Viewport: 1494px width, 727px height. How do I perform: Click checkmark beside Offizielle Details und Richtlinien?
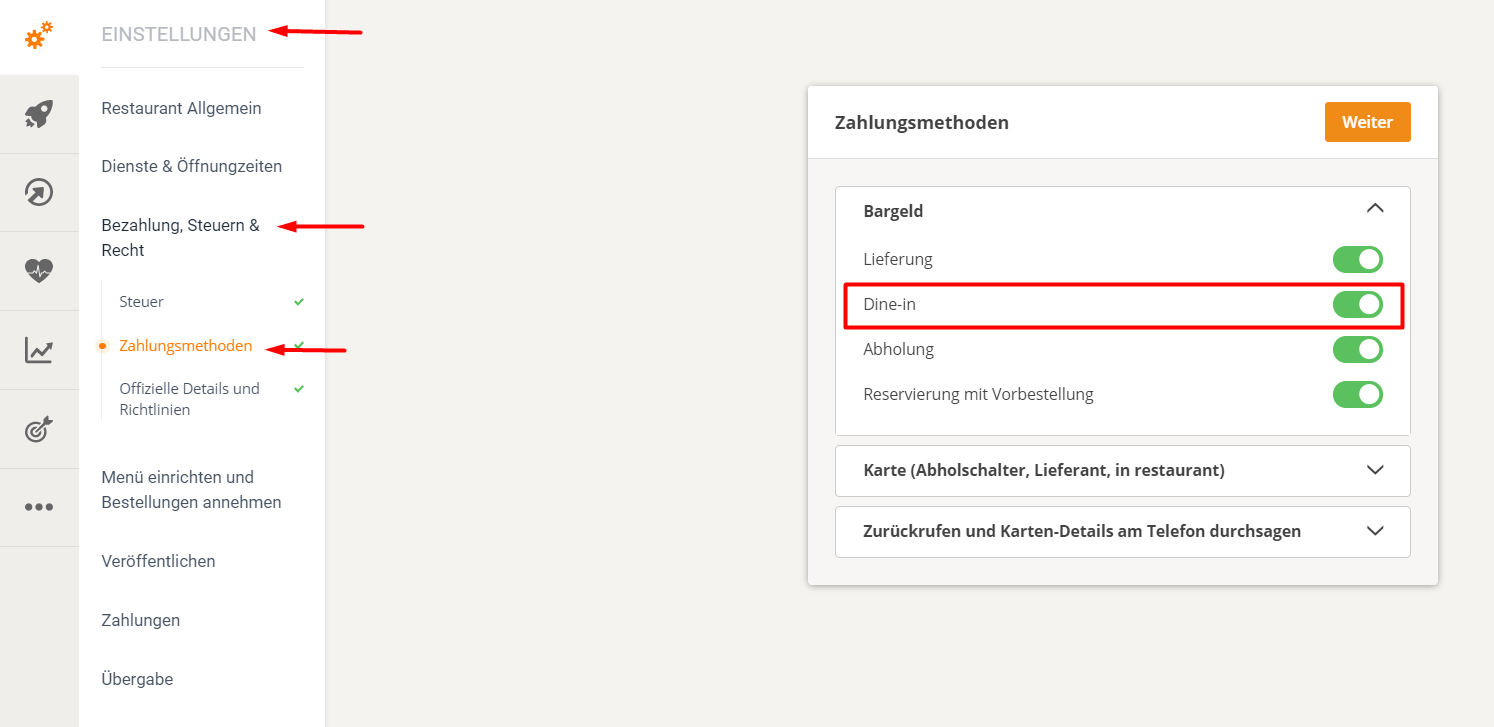[x=299, y=388]
